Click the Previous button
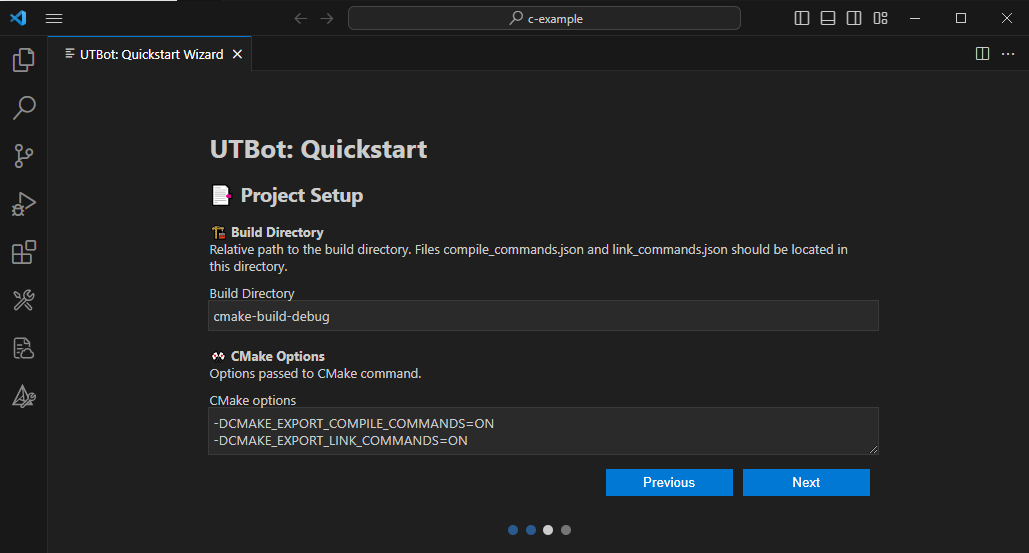 pyautogui.click(x=669, y=482)
